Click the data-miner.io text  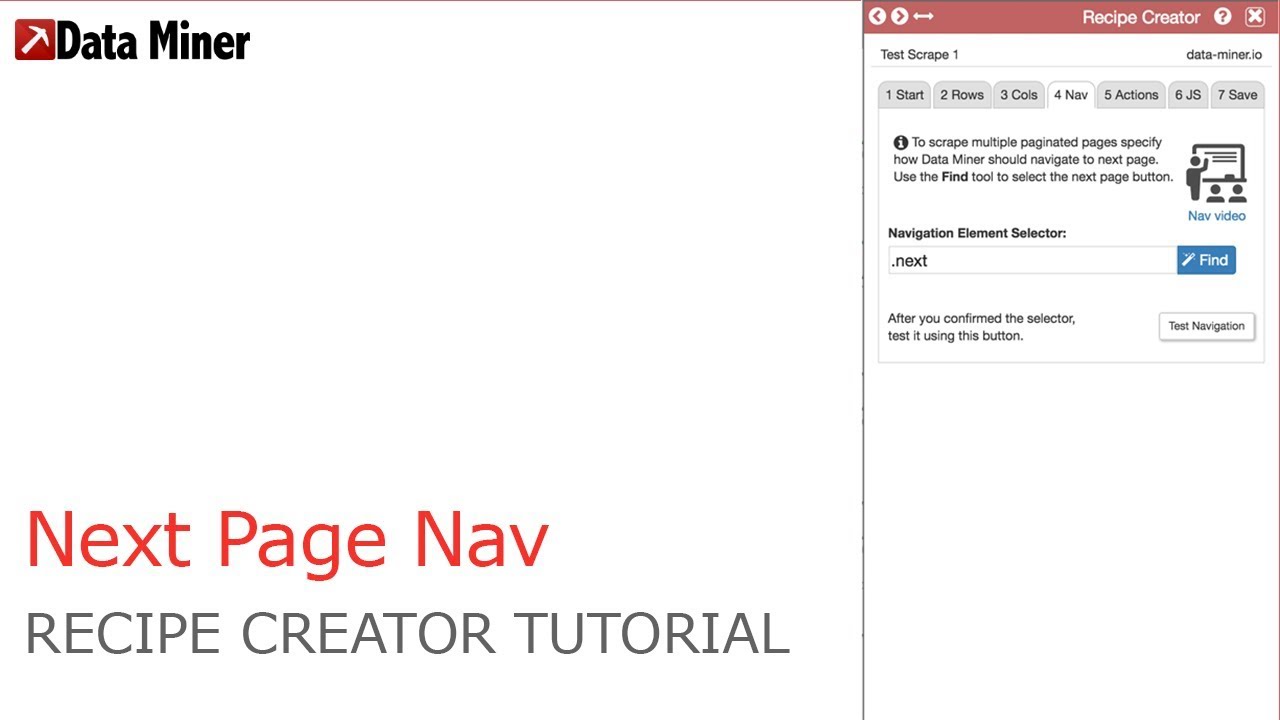click(1224, 55)
